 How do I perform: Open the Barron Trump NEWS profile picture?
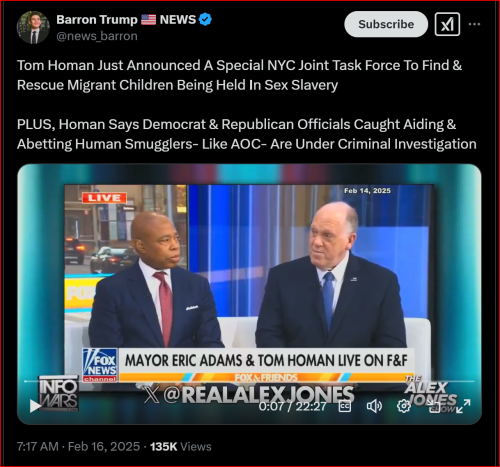[33, 28]
